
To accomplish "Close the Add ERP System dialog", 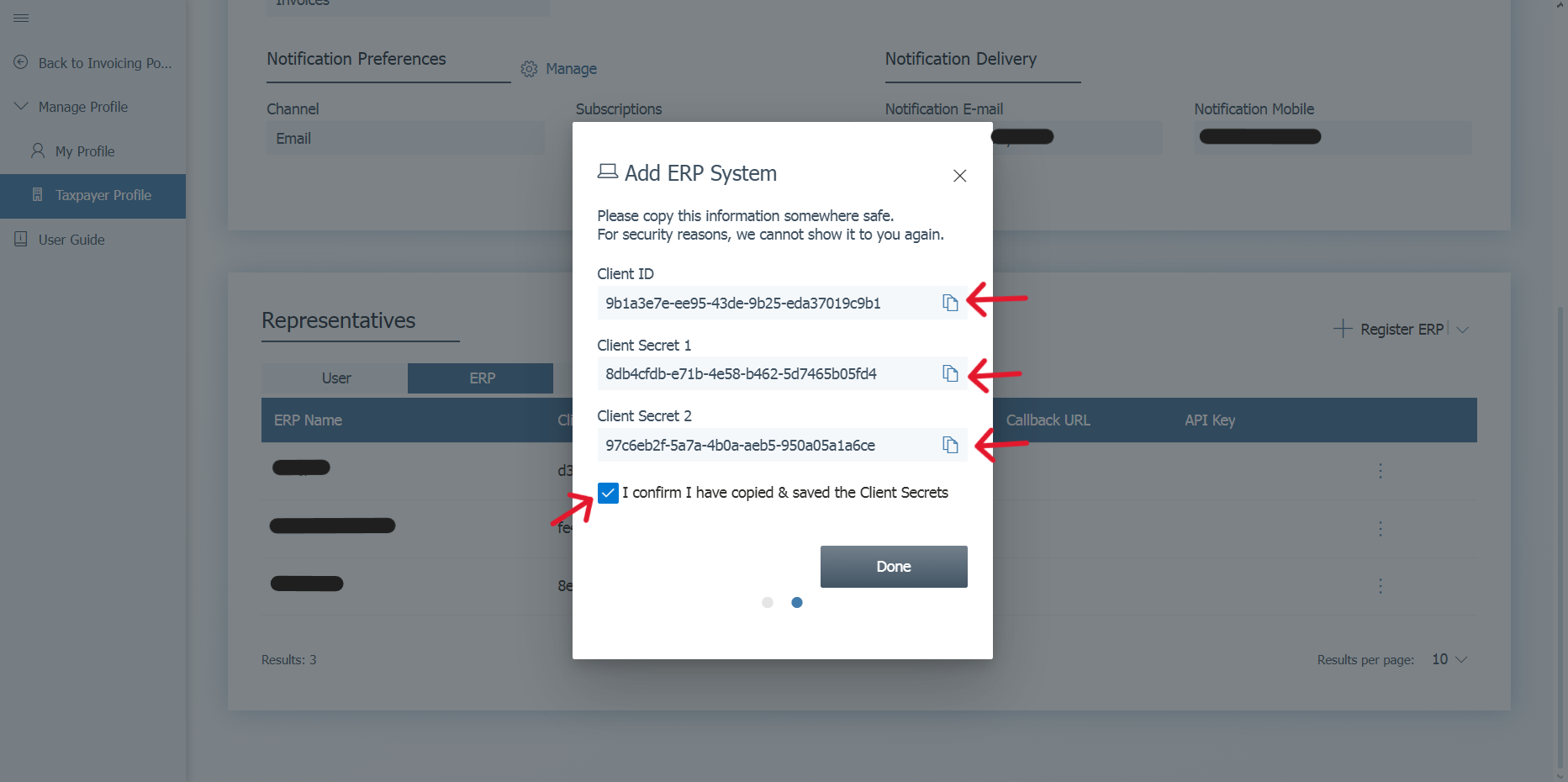I will 959,176.
